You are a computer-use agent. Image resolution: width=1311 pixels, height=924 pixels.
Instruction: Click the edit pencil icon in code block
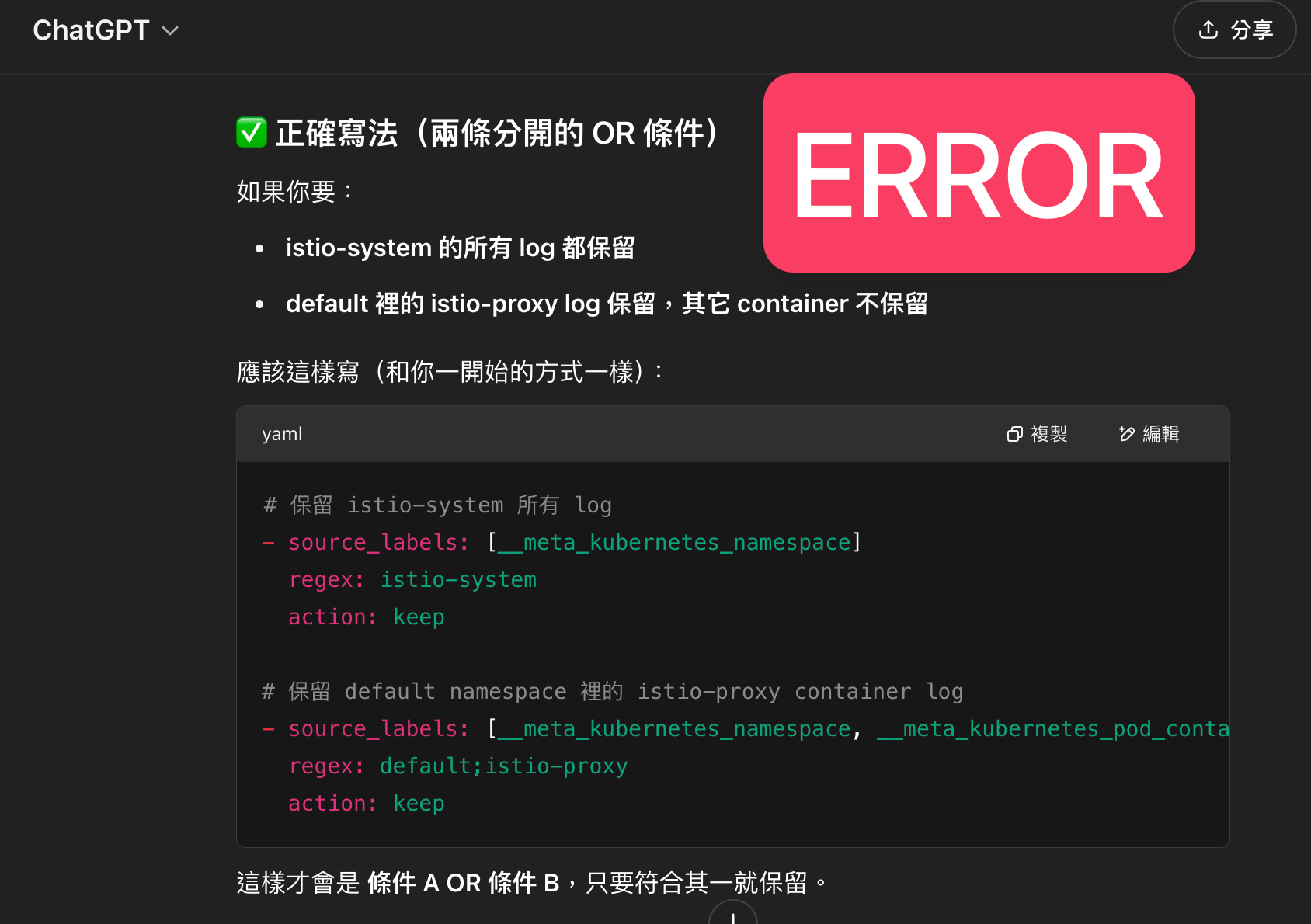(x=1126, y=434)
